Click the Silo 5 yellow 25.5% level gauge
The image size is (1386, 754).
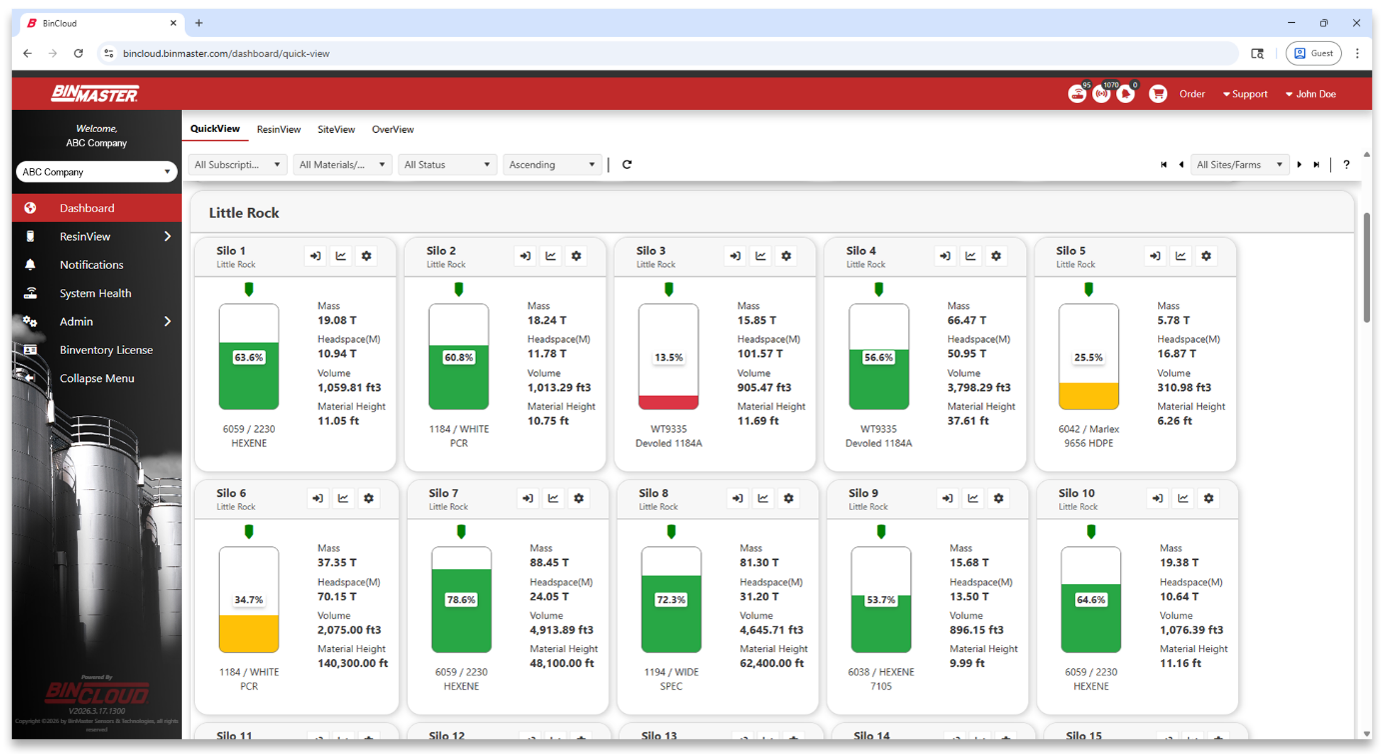click(1089, 357)
